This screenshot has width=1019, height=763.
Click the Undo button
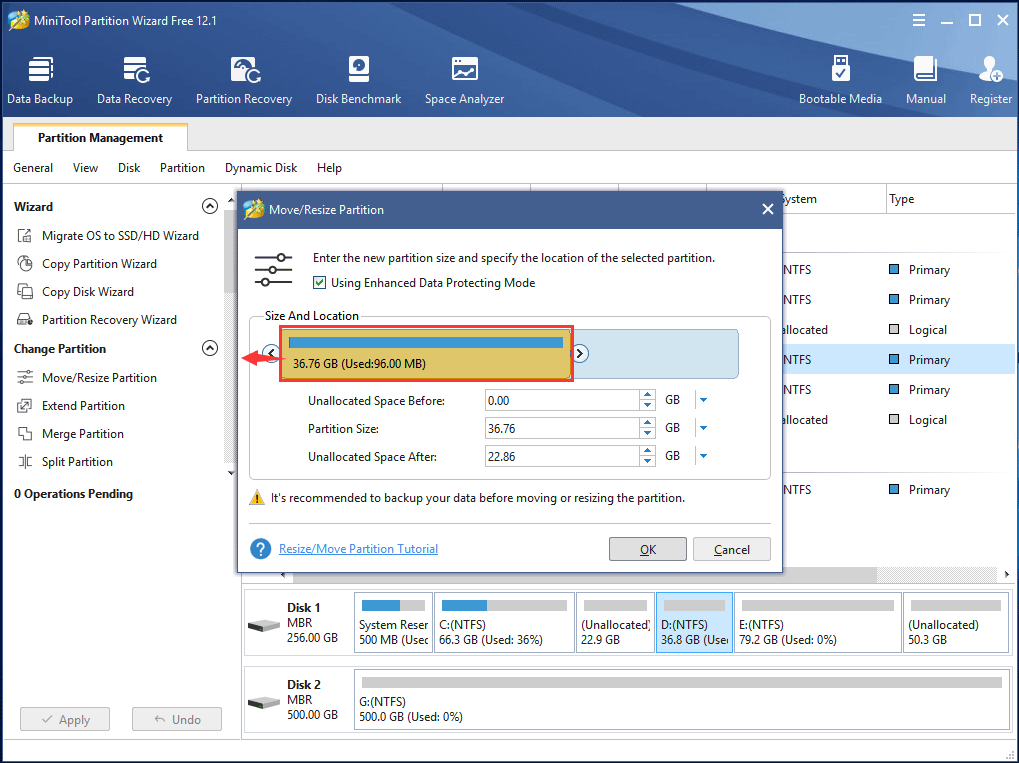[x=177, y=719]
